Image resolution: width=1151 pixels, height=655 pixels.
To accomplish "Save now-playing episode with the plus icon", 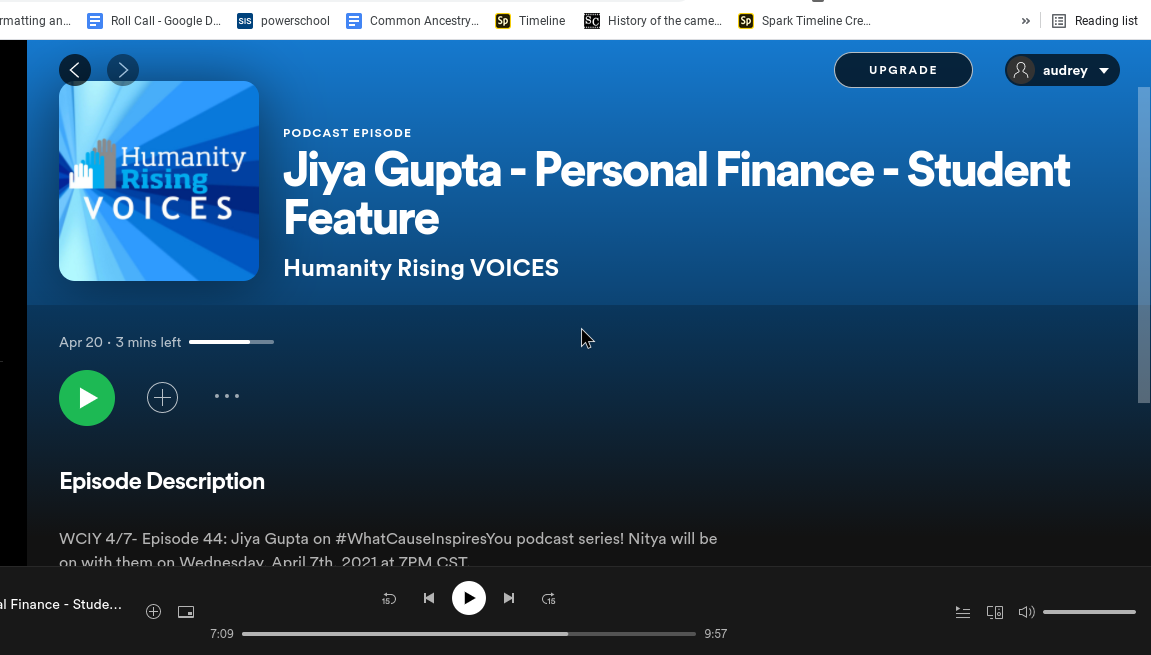I will tap(153, 612).
